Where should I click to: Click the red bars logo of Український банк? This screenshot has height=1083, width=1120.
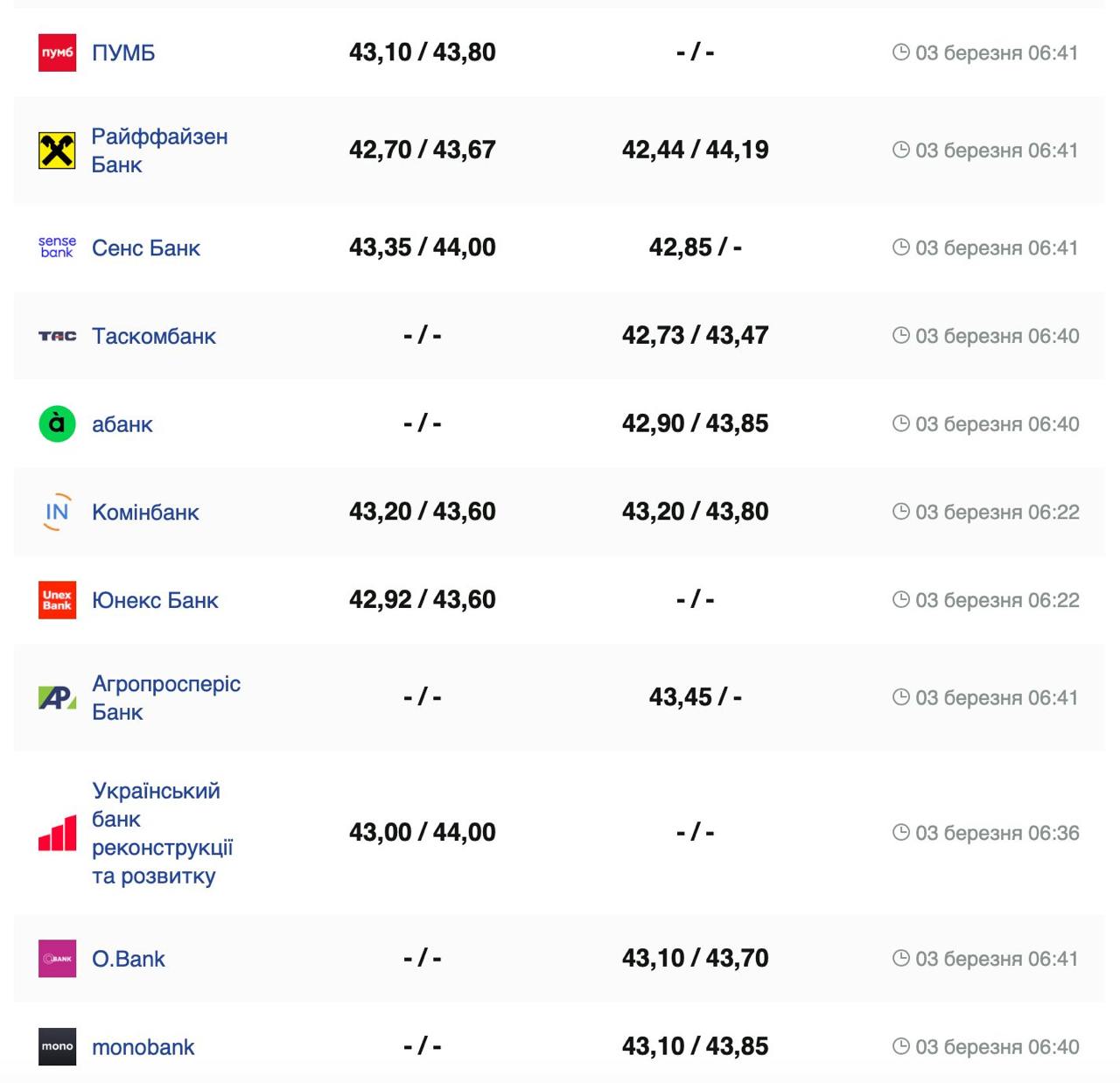pyautogui.click(x=57, y=833)
